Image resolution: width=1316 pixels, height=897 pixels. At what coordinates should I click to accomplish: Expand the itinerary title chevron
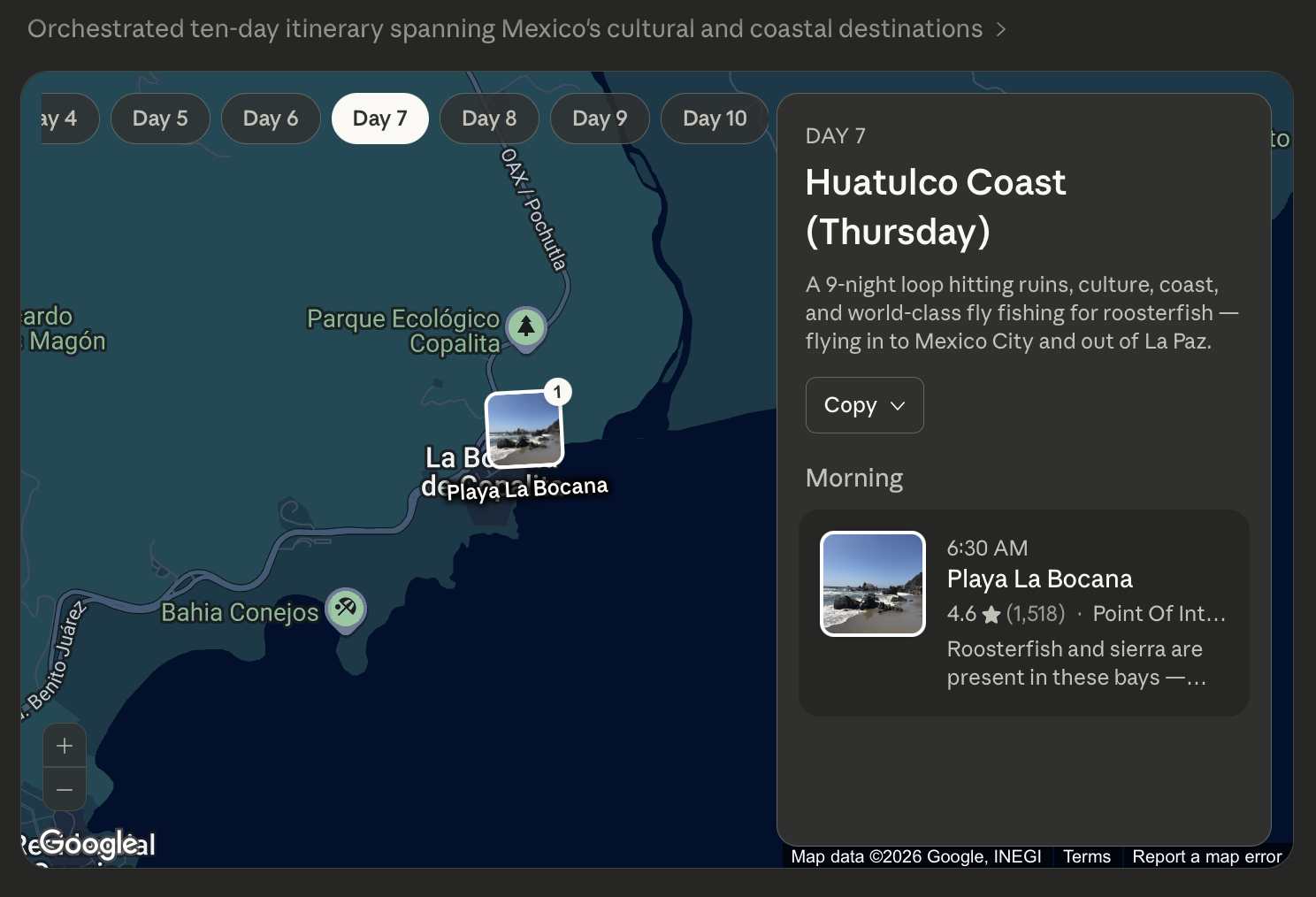coord(1001,29)
